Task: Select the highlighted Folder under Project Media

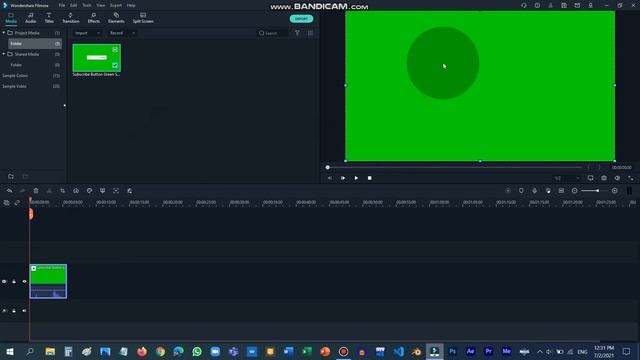Action: point(35,43)
